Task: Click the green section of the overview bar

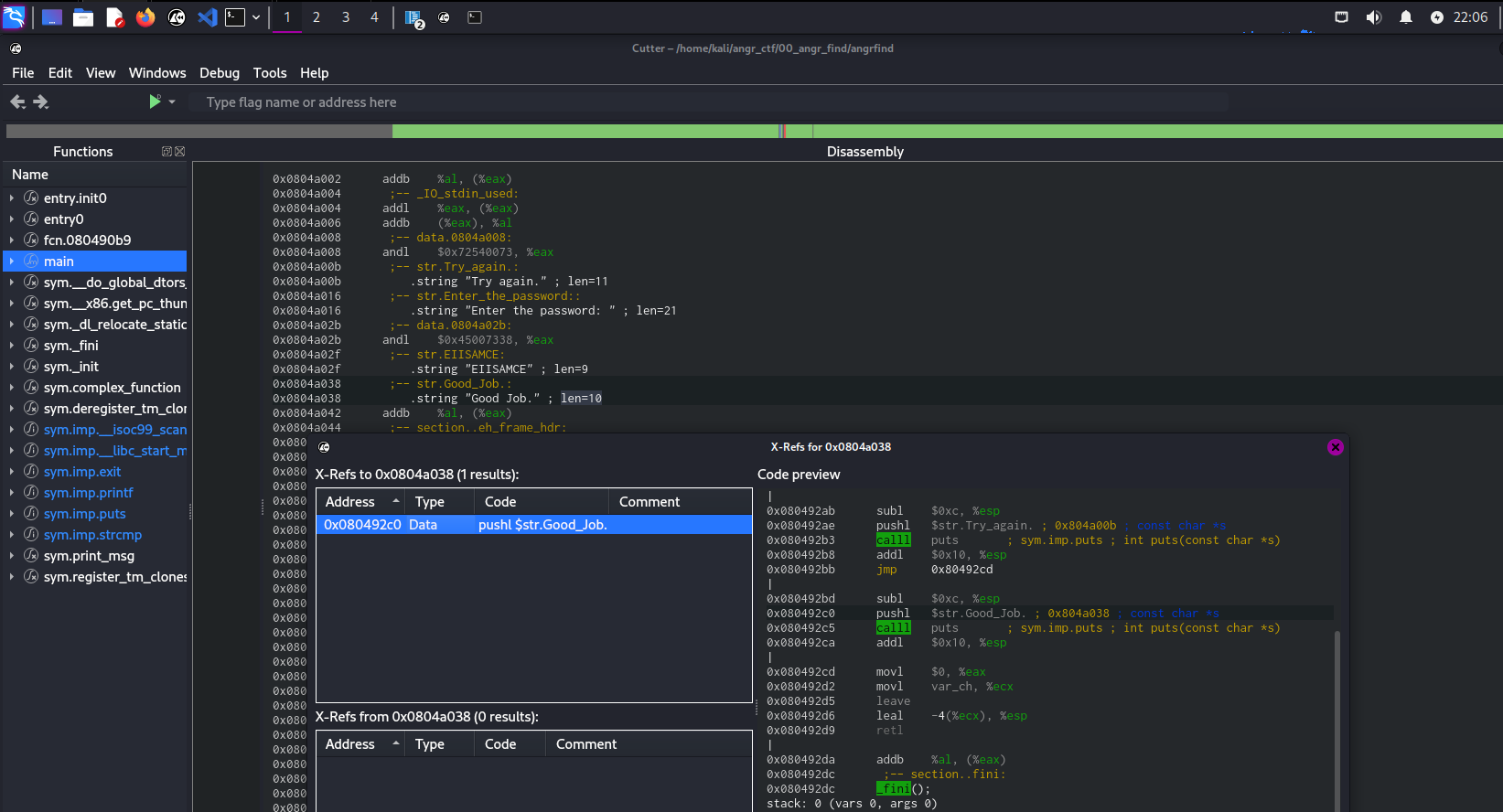Action: pyautogui.click(x=585, y=132)
